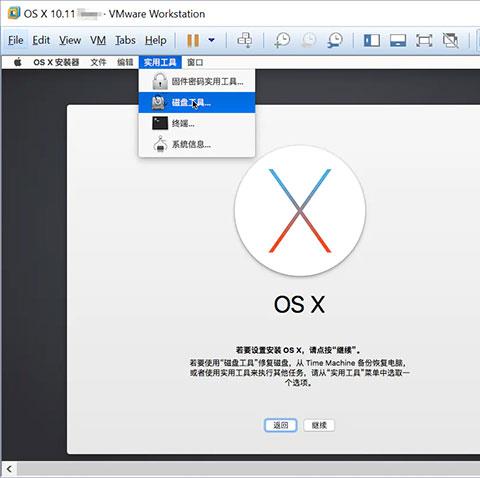Click the Send Ctrl+Alt+Del icon
480x478 pixels.
pos(245,40)
